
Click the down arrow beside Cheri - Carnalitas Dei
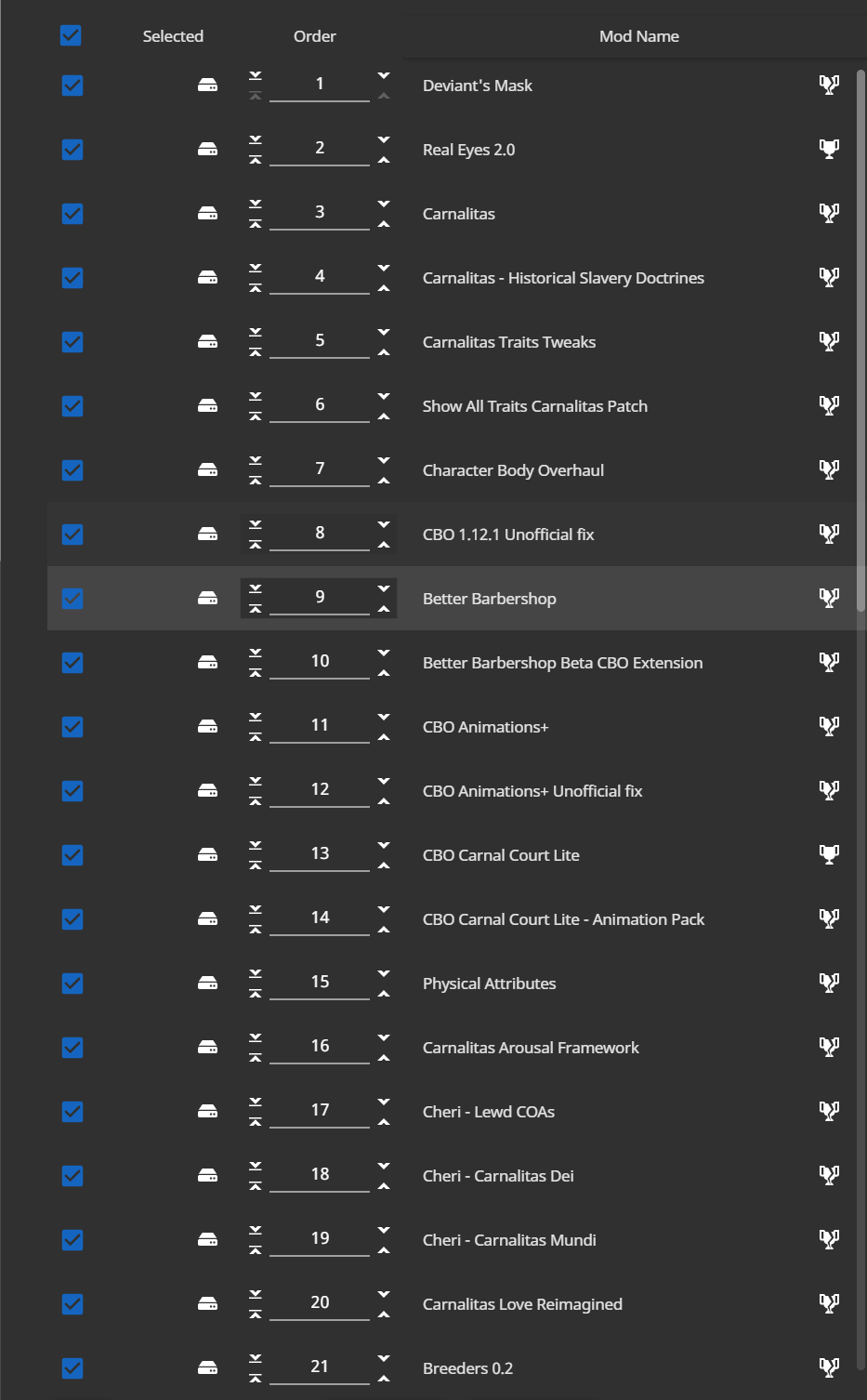tap(384, 1165)
